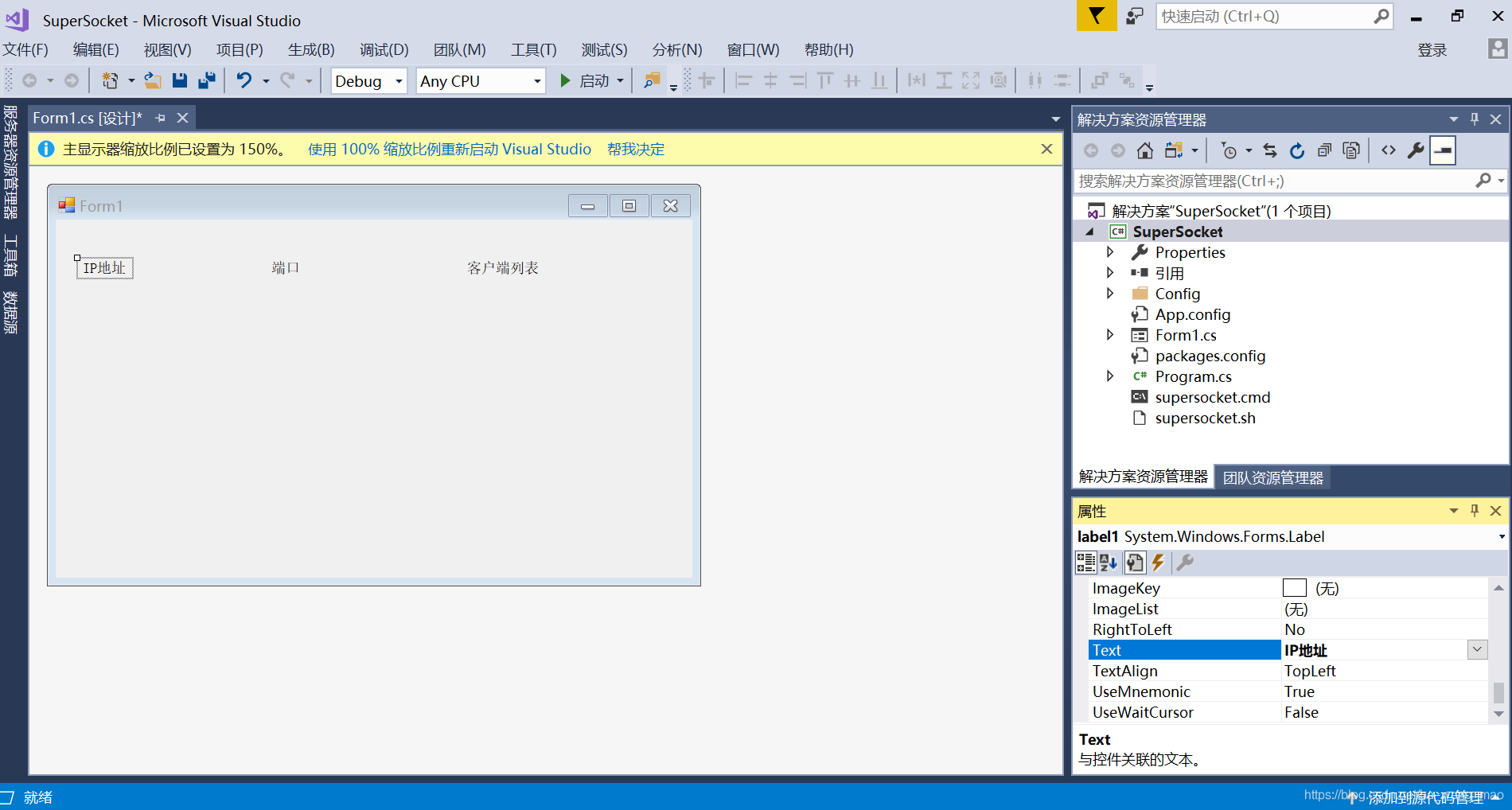1512x810 pixels.
Task: Show events with the lightning bolt icon
Action: [x=1159, y=563]
